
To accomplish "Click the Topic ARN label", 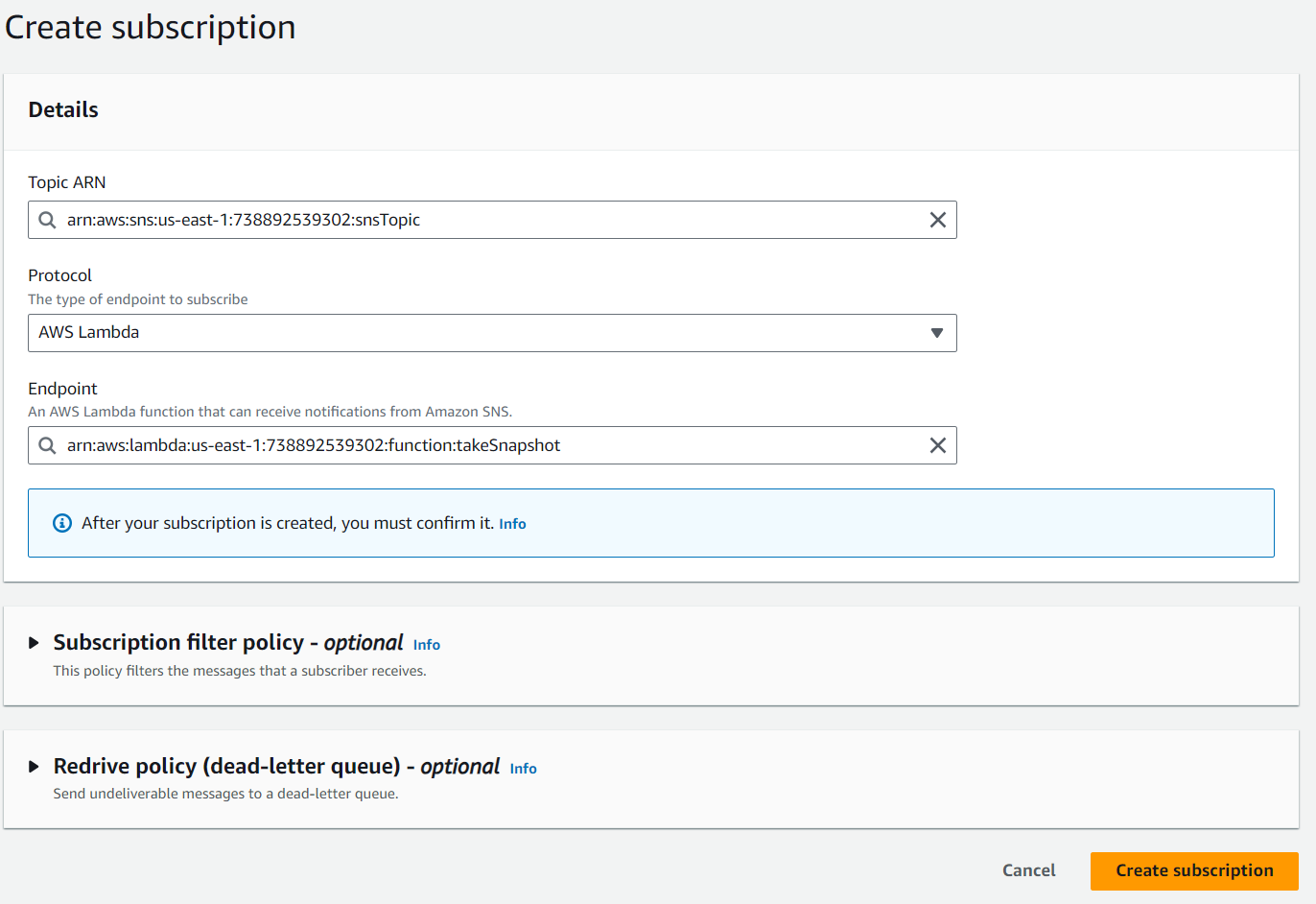I will click(x=67, y=182).
